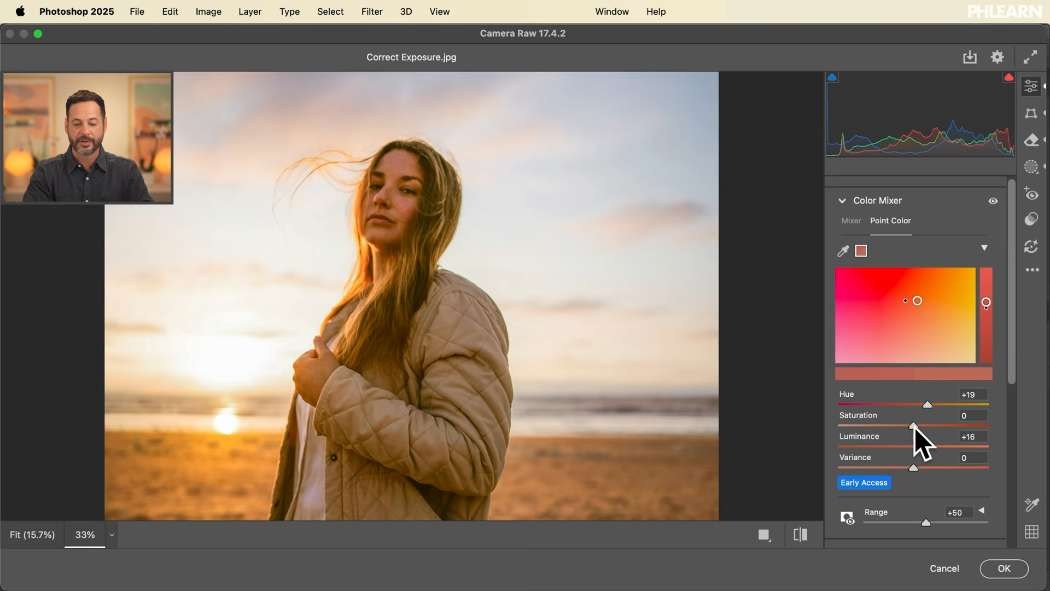
Task: Open the Layer menu
Action: click(x=250, y=11)
